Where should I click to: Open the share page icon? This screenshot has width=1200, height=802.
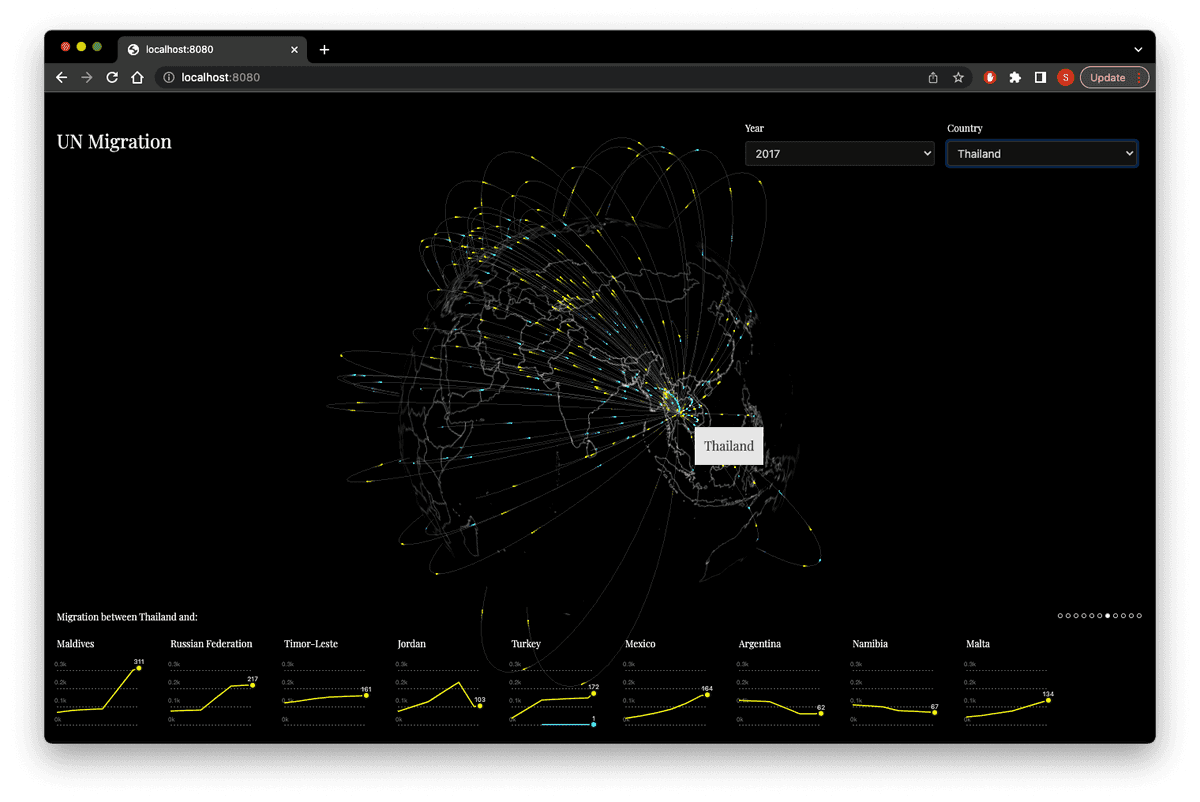point(933,78)
